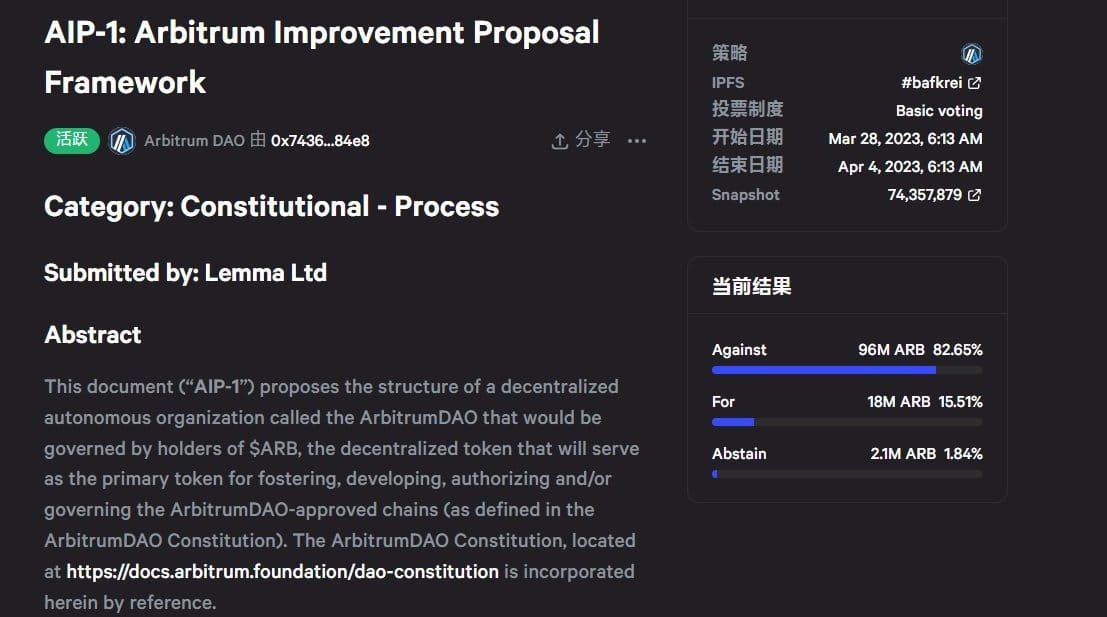Image resolution: width=1107 pixels, height=617 pixels.
Task: Click the Abstain result row
Action: (x=847, y=453)
